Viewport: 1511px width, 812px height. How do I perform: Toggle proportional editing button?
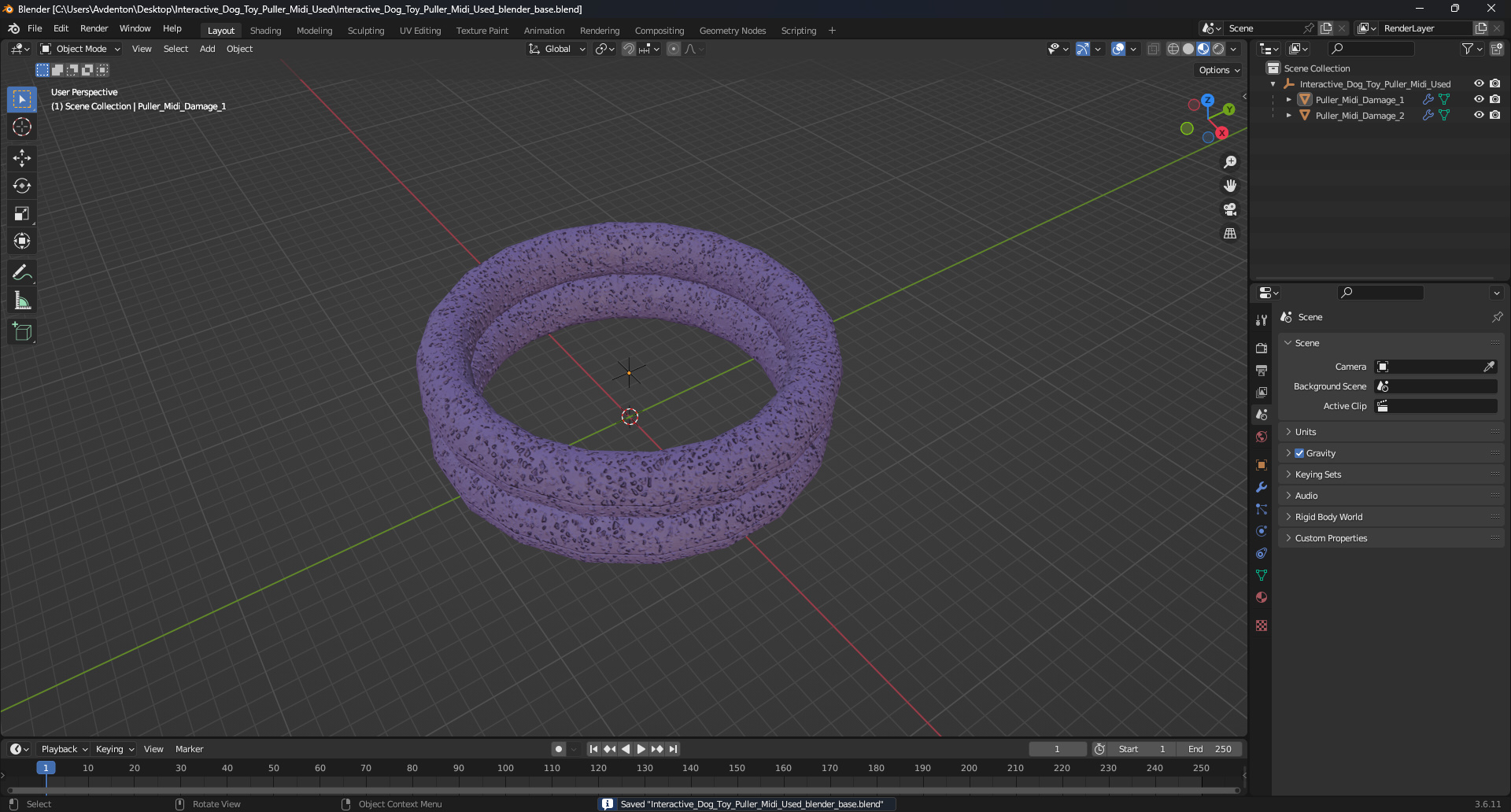674,49
